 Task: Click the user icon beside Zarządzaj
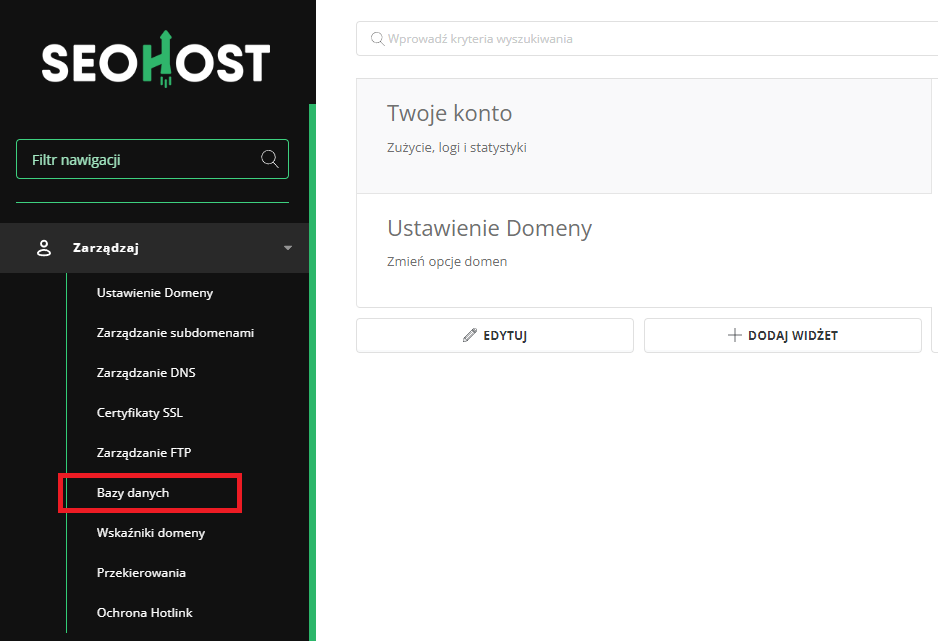click(44, 248)
